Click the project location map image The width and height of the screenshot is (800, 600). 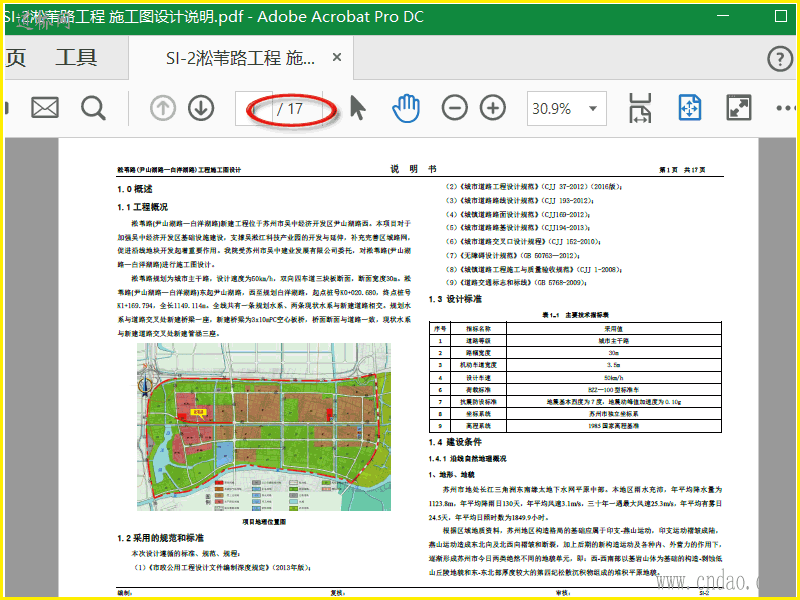pyautogui.click(x=264, y=427)
